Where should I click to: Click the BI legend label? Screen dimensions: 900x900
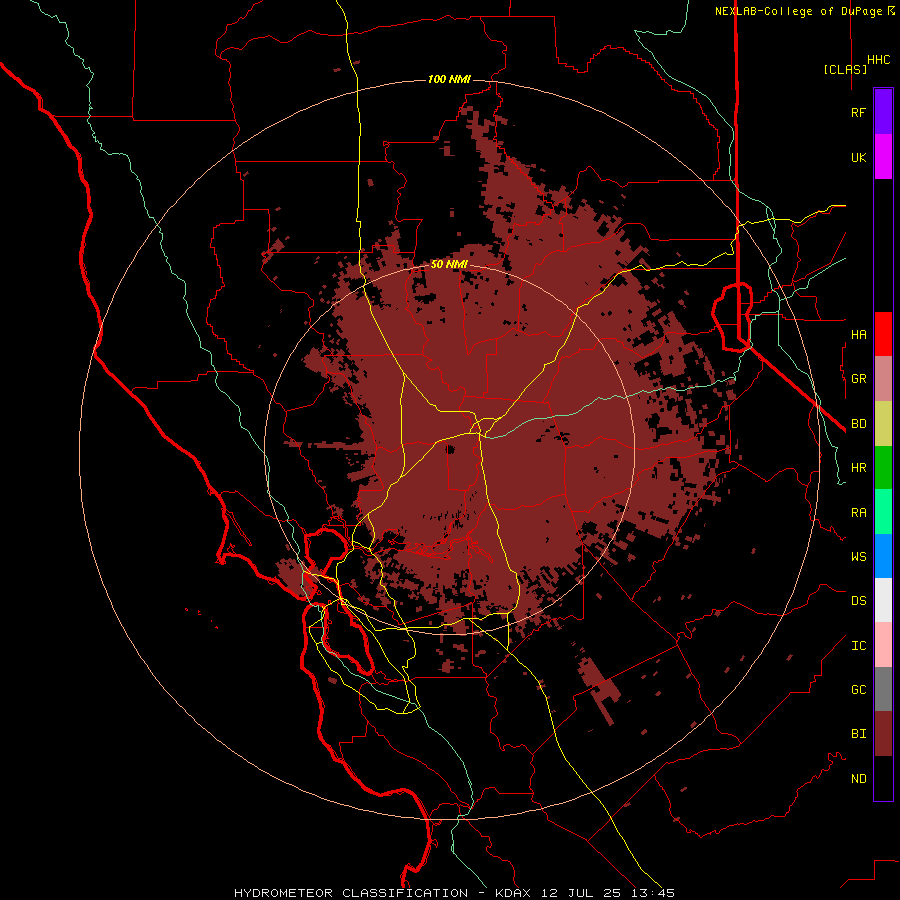[858, 734]
